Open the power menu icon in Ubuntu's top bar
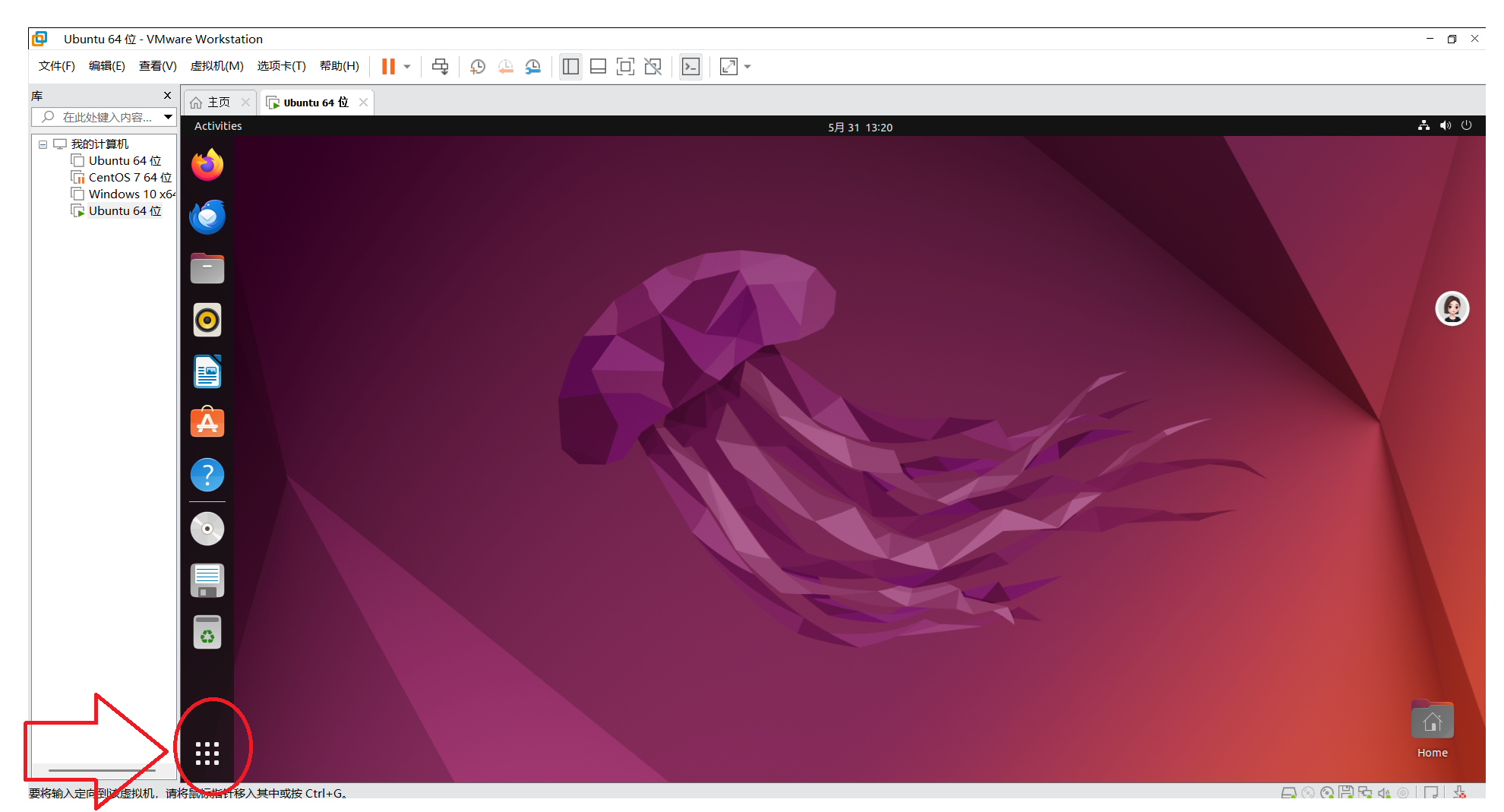 tap(1466, 126)
